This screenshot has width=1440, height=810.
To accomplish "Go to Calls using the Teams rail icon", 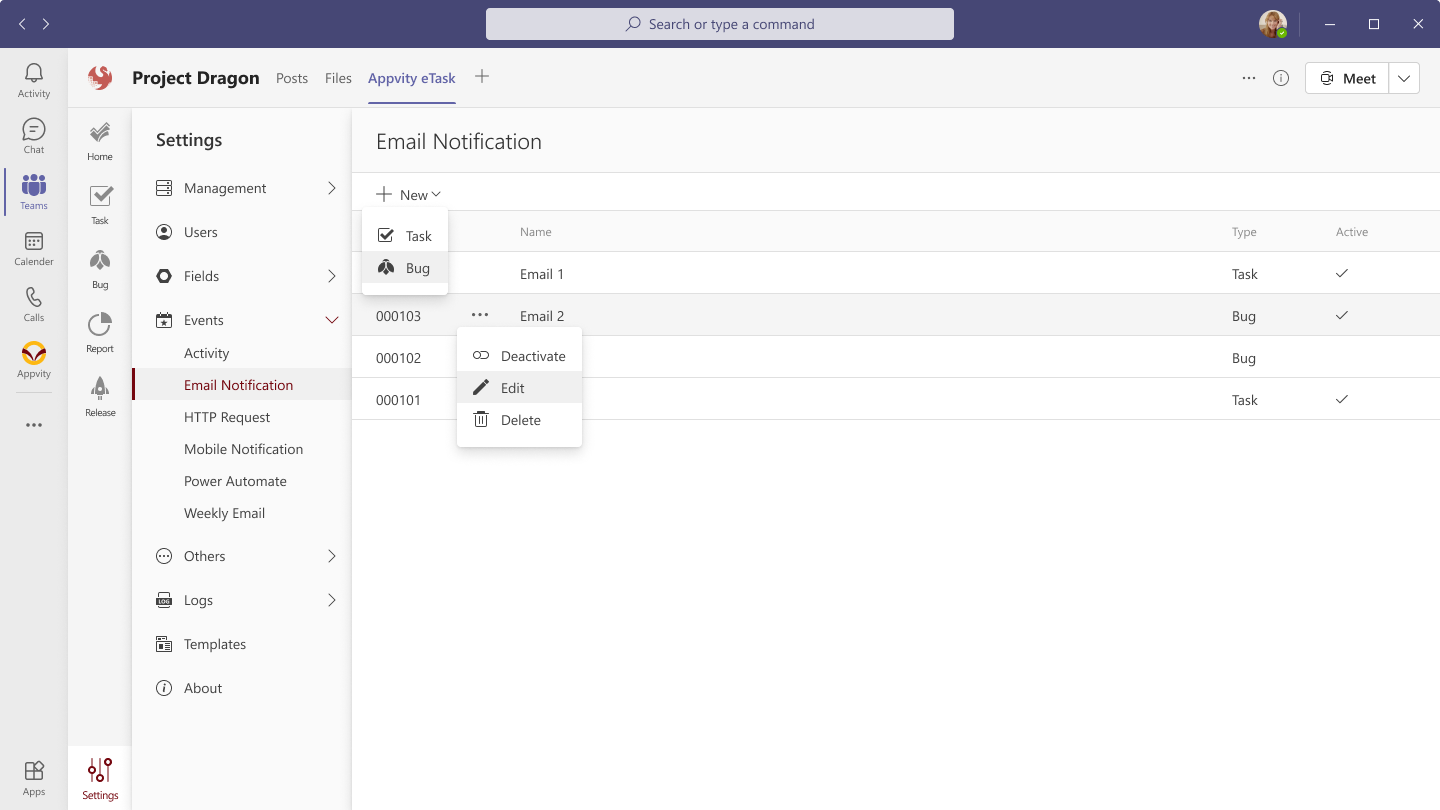I will [x=33, y=302].
